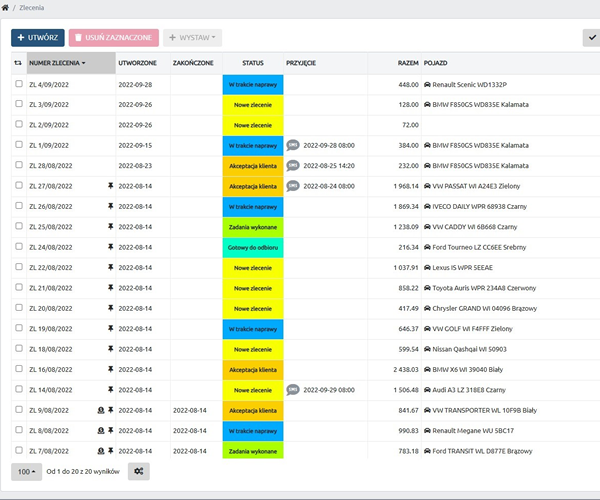The width and height of the screenshot is (600, 500).
Task: Click SMS bubble icon for ZL 1/09/2022
Action: pyautogui.click(x=293, y=145)
